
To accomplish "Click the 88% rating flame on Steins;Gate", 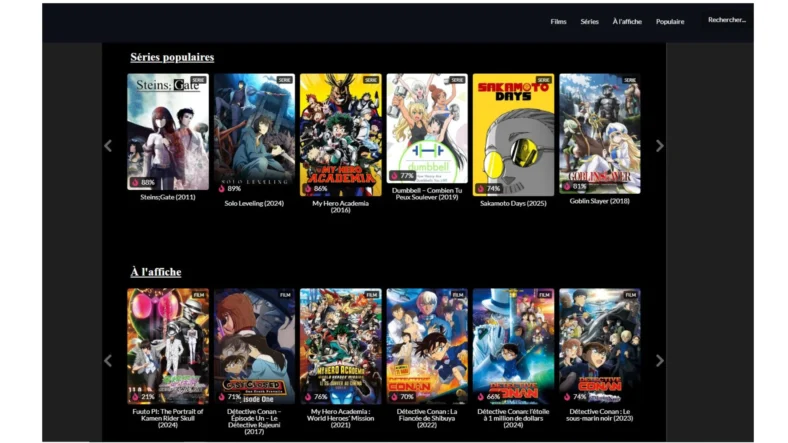I will [x=136, y=183].
